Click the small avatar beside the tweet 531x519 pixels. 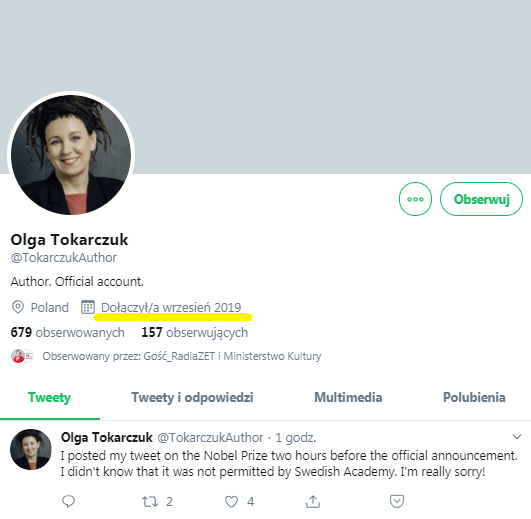[31, 449]
